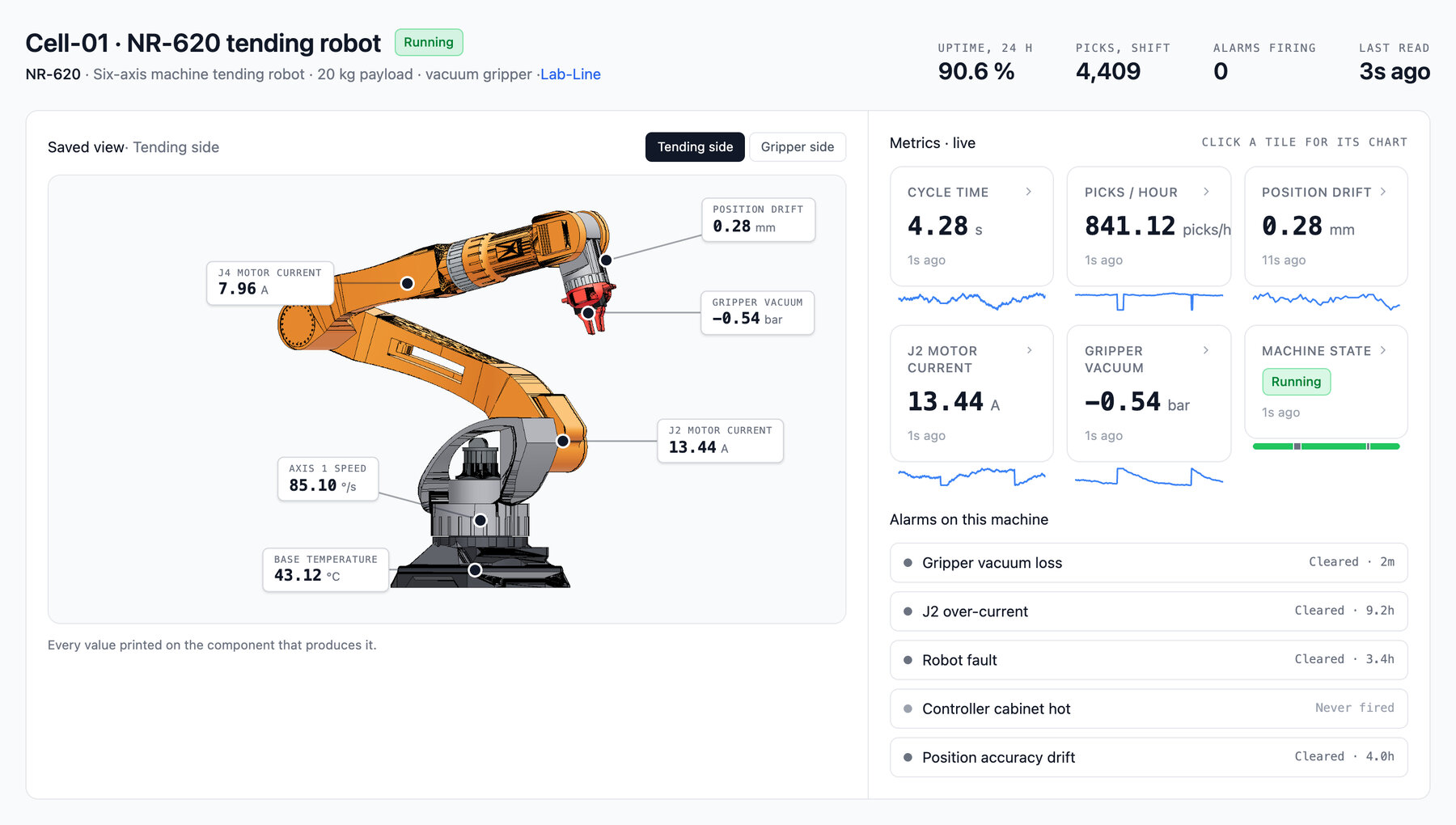
Task: Click the J2 Motor Current sparkline chart
Action: point(971,476)
